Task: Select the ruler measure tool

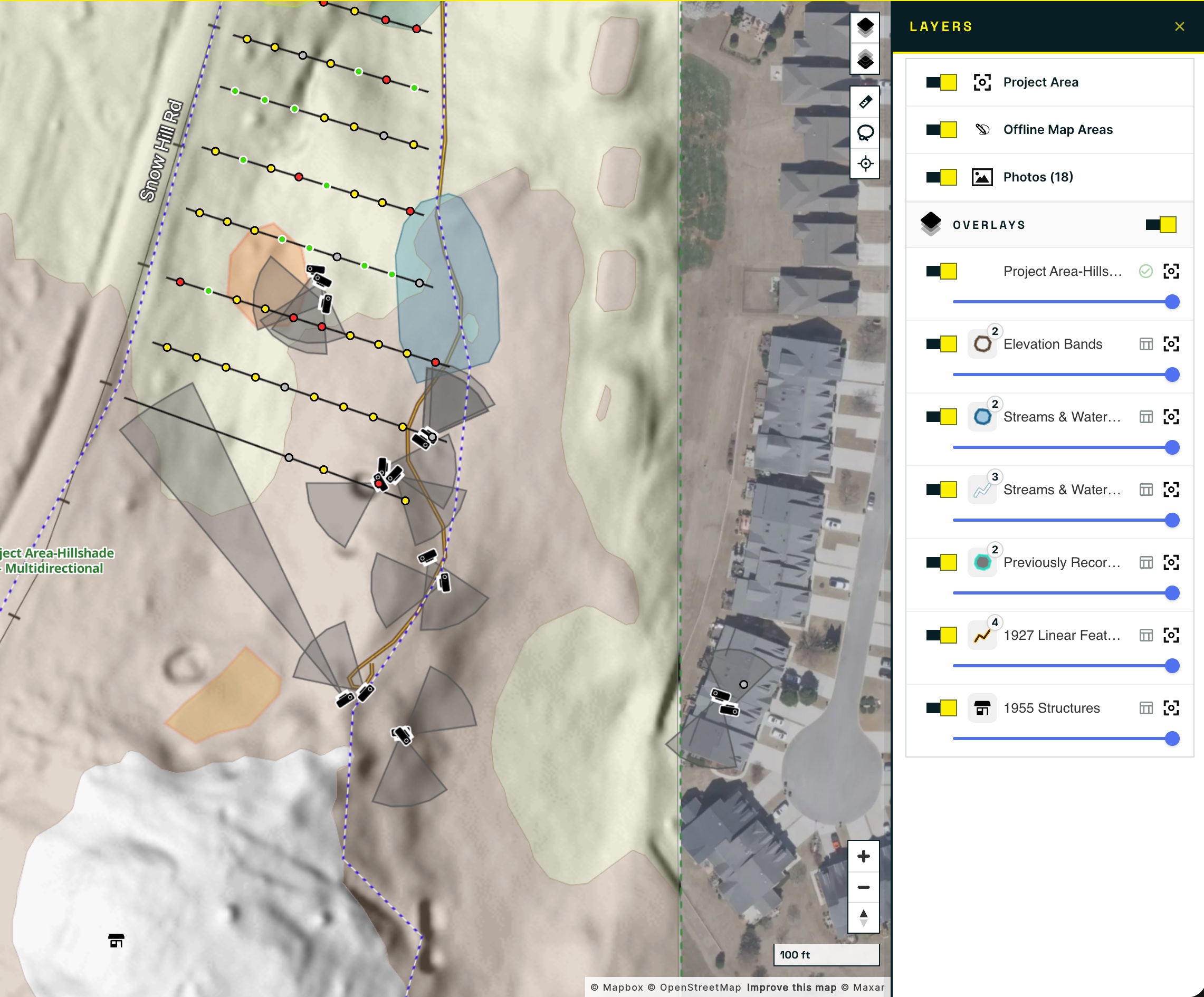Action: (x=865, y=102)
